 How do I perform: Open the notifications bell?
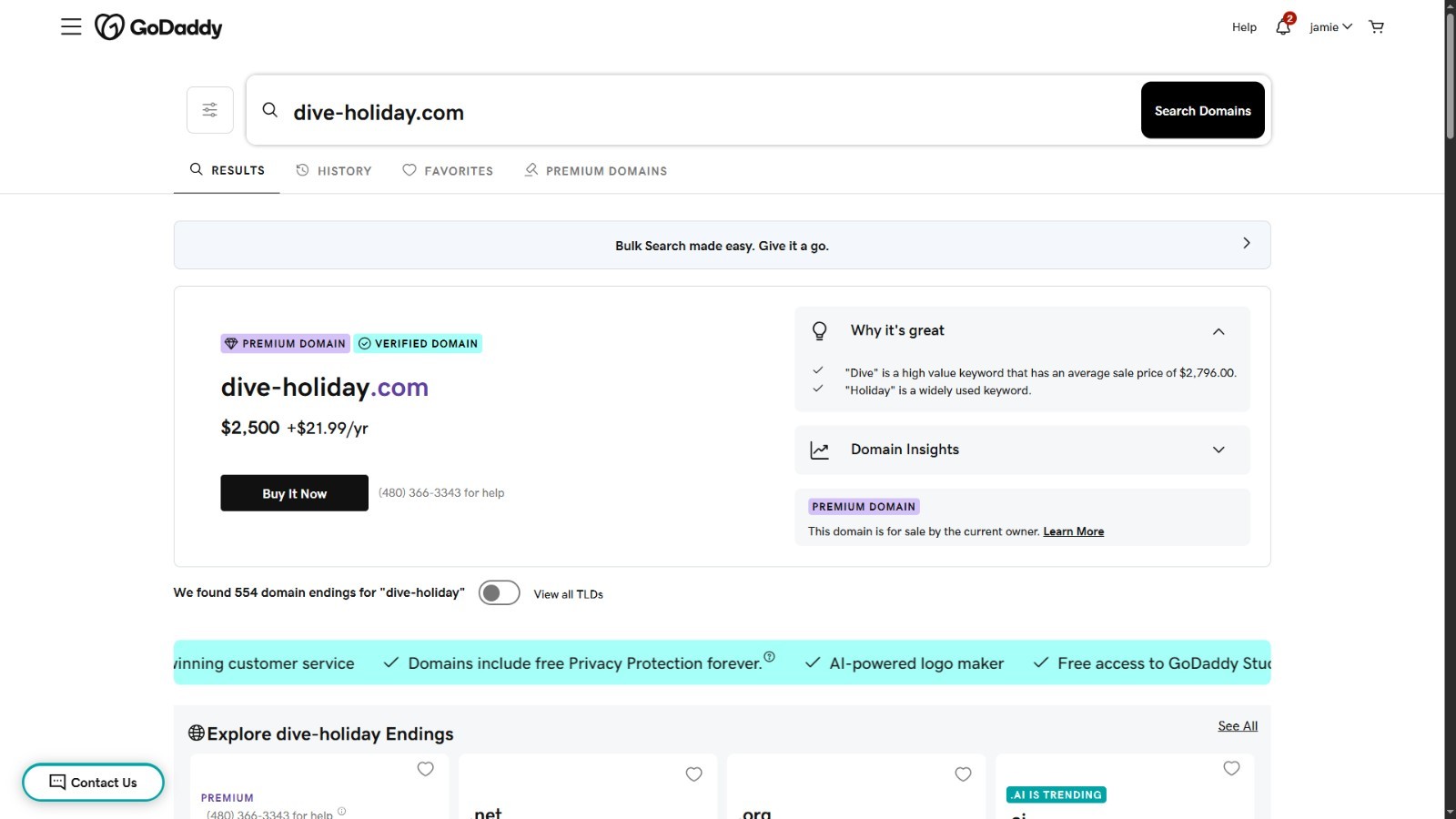click(1283, 26)
